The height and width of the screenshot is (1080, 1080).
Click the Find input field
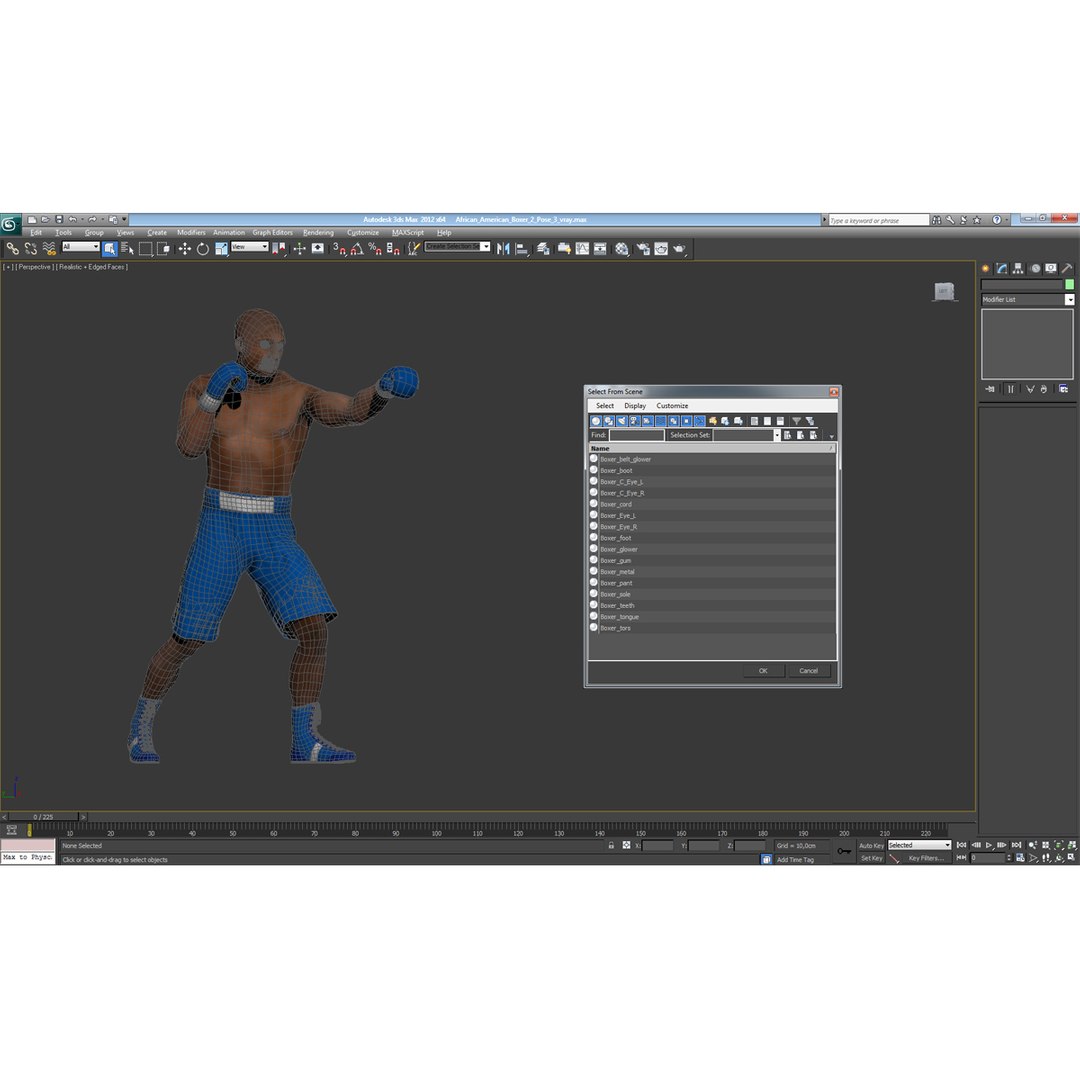click(x=636, y=435)
